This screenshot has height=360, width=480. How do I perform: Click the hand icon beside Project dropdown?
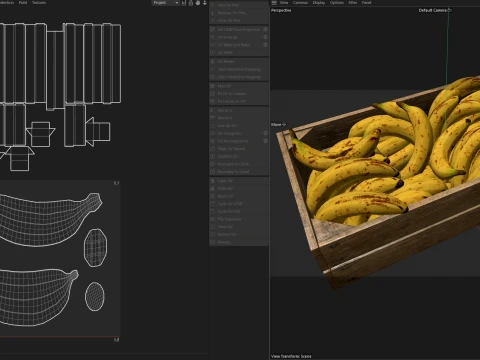tap(198, 3)
